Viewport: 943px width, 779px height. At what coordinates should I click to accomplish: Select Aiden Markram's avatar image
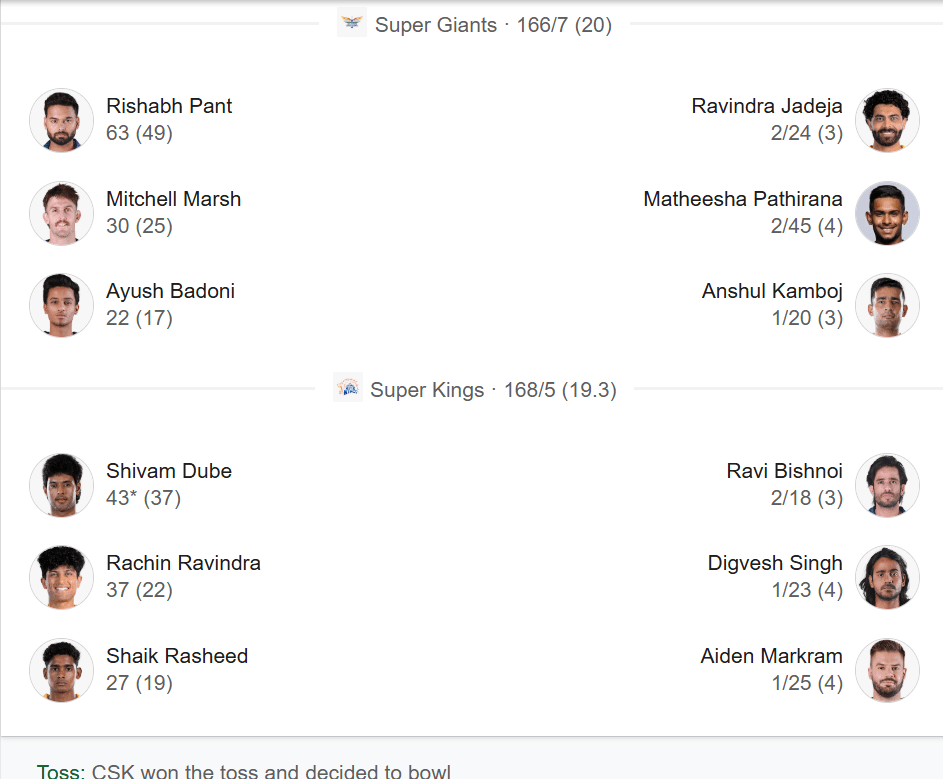coord(887,670)
